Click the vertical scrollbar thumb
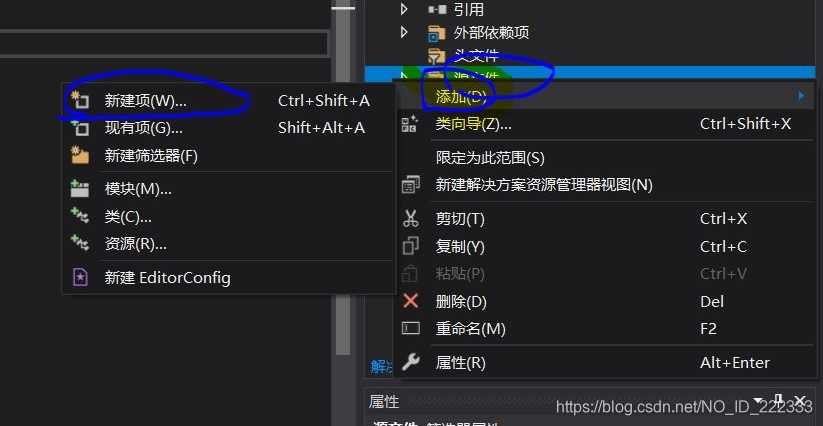Viewport: 823px width, 426px height. 343,178
